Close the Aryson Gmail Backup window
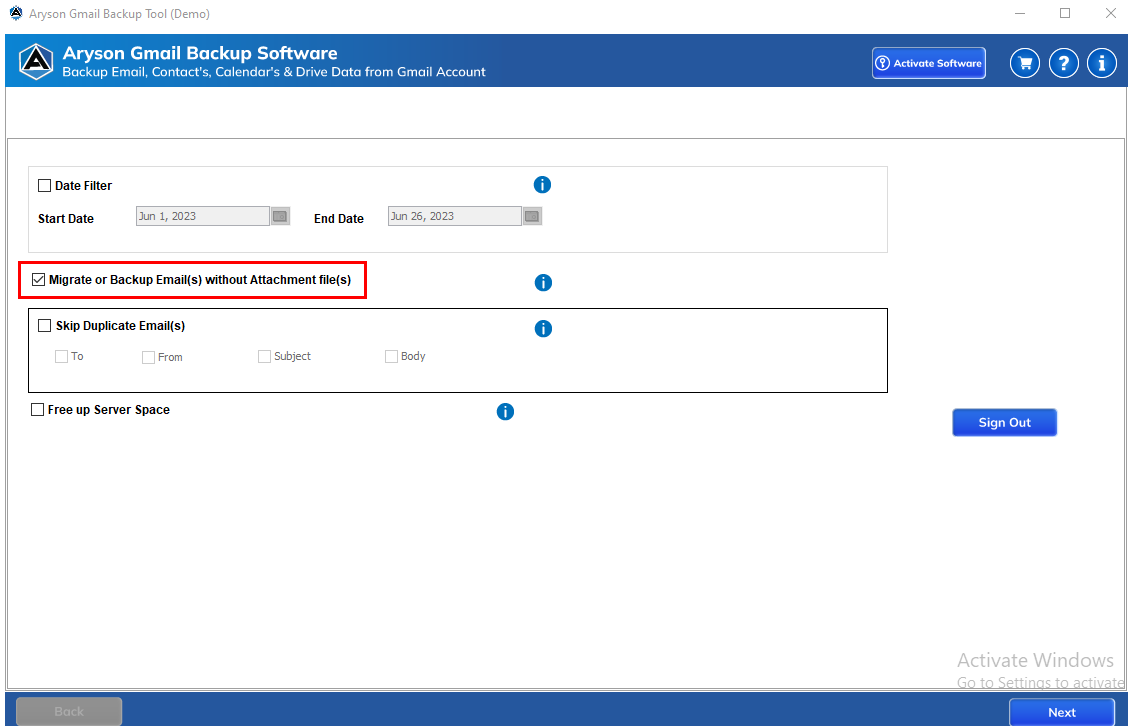 click(1111, 14)
